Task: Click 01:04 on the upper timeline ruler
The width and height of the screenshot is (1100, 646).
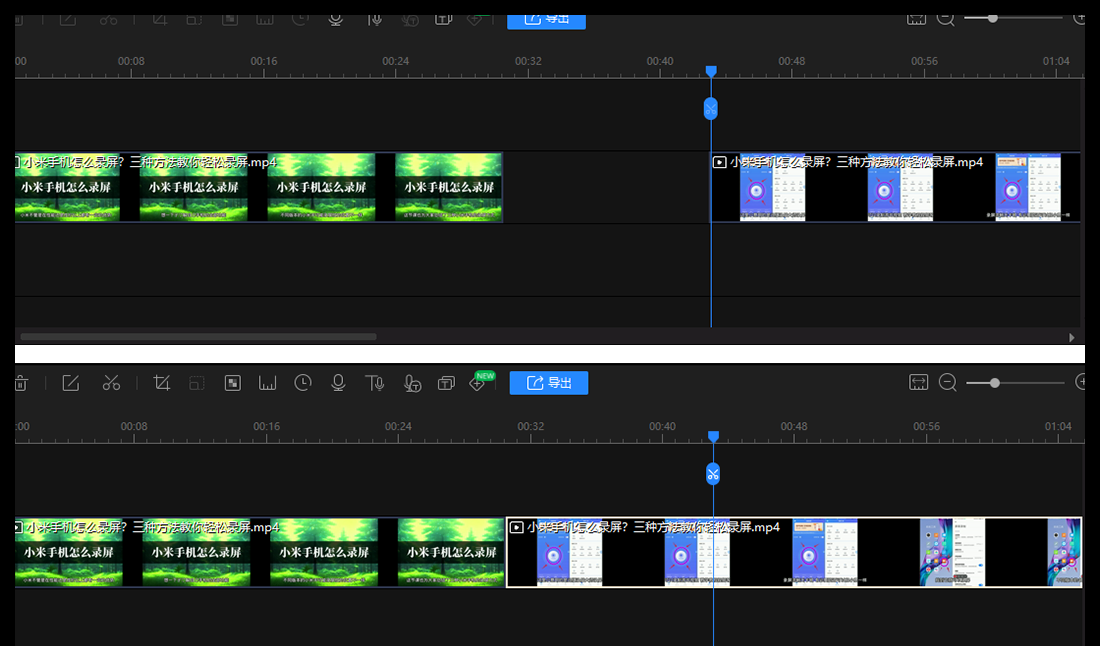Action: (x=1057, y=61)
